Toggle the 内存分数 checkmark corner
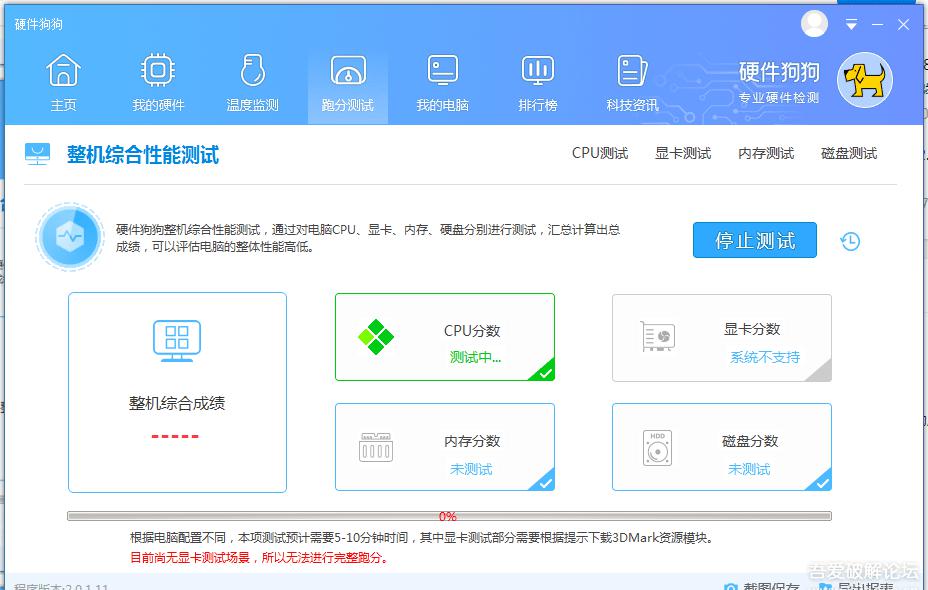 point(543,481)
